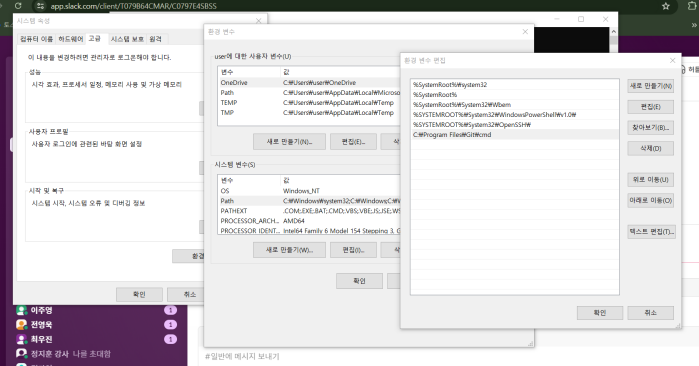The width and height of the screenshot is (699, 366).
Task: Click 이주영 avatar in Slack sidebar
Action: click(21, 310)
